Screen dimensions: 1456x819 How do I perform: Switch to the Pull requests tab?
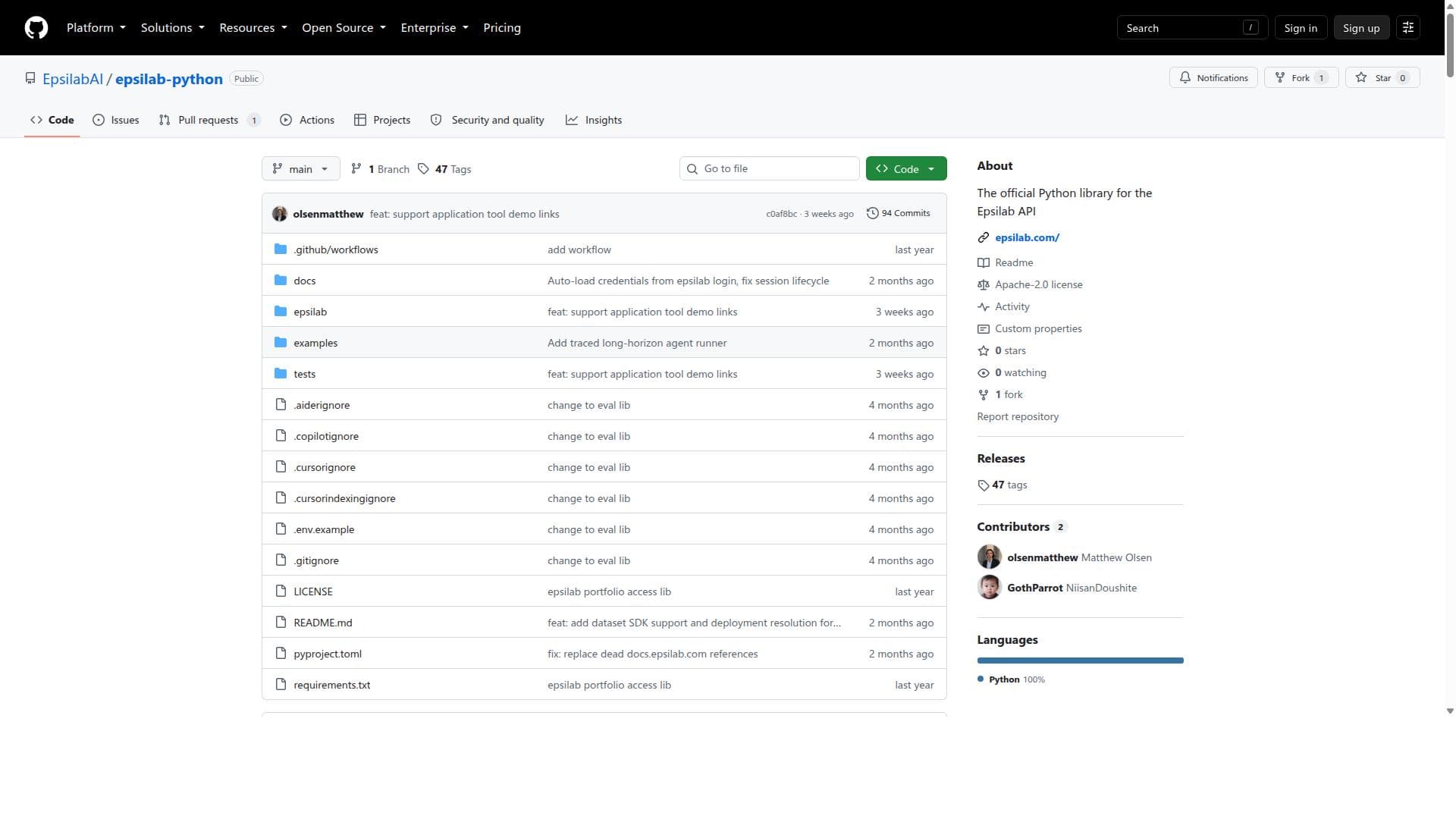(x=209, y=121)
